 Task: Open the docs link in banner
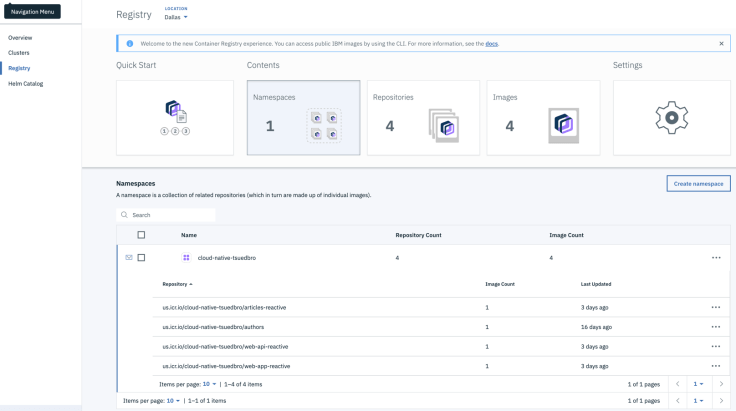click(x=491, y=44)
